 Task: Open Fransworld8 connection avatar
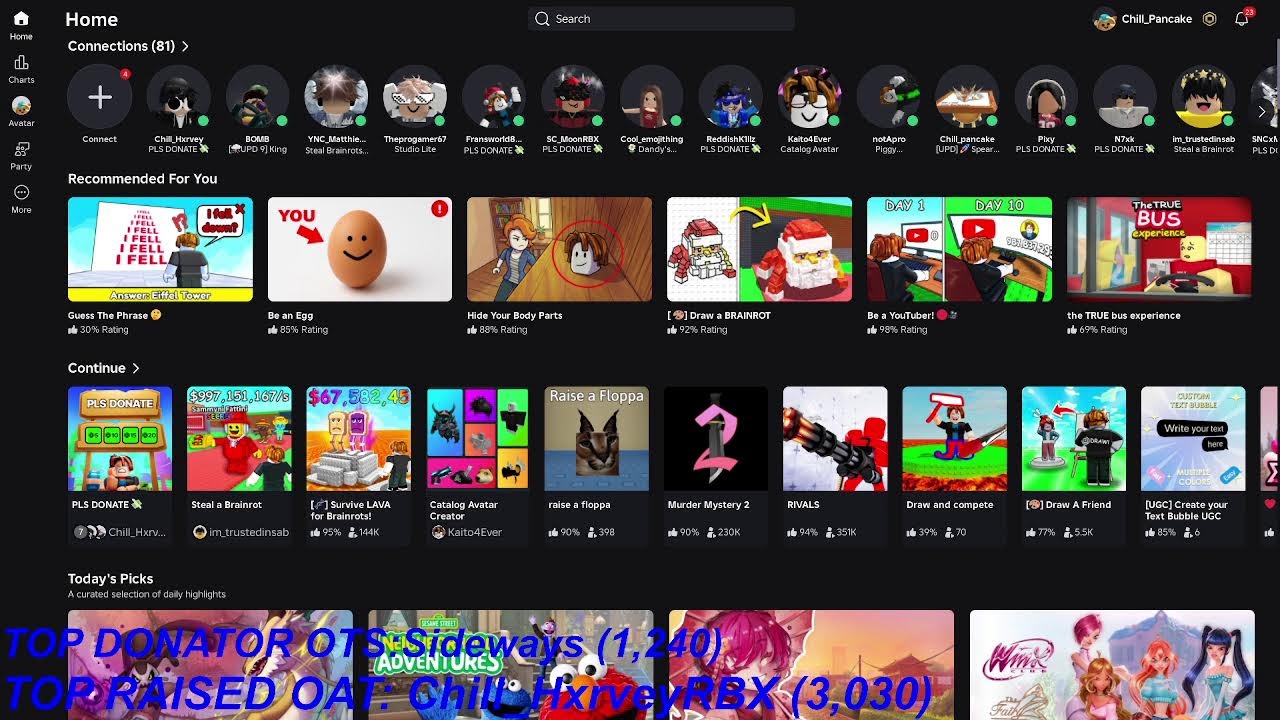[x=494, y=97]
